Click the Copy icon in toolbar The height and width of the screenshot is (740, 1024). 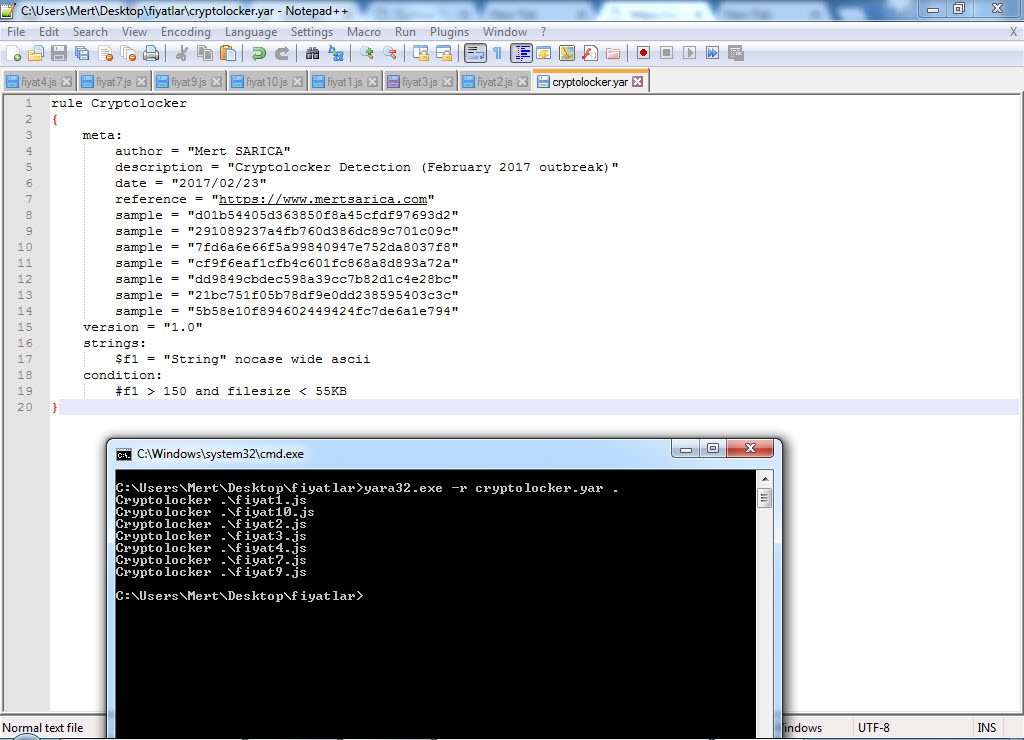pyautogui.click(x=204, y=54)
